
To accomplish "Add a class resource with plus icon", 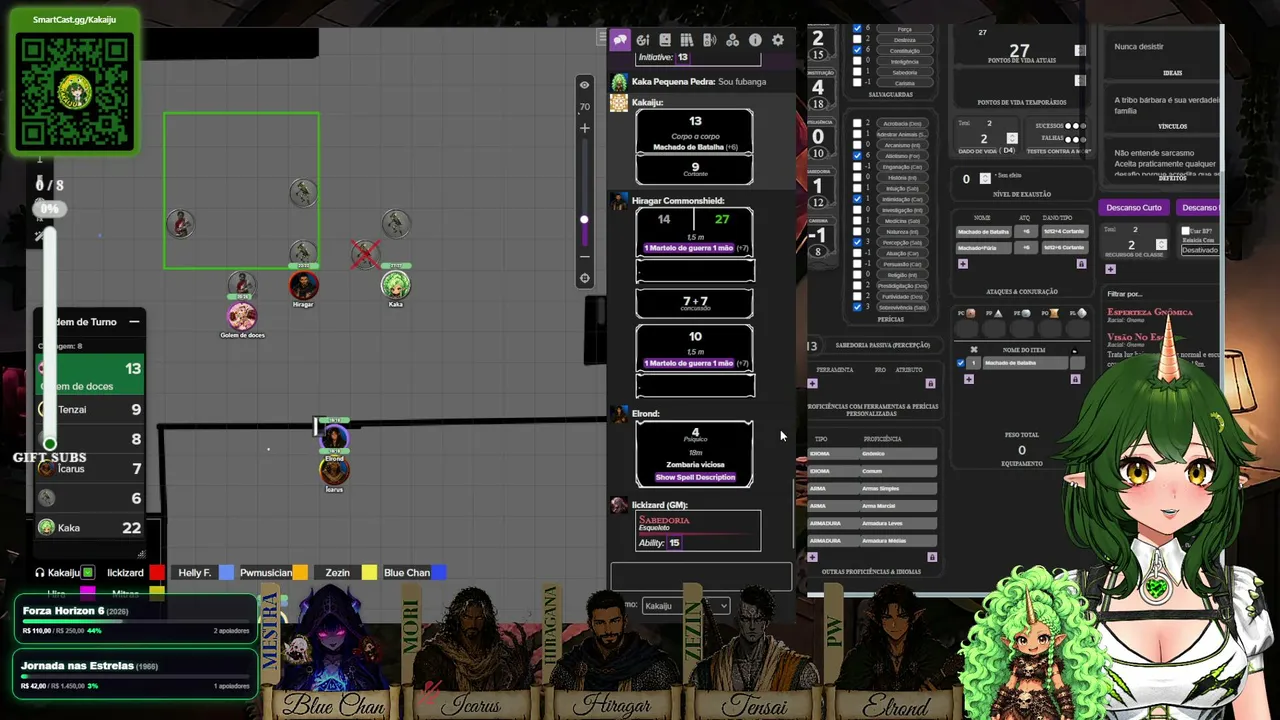I will (1111, 268).
